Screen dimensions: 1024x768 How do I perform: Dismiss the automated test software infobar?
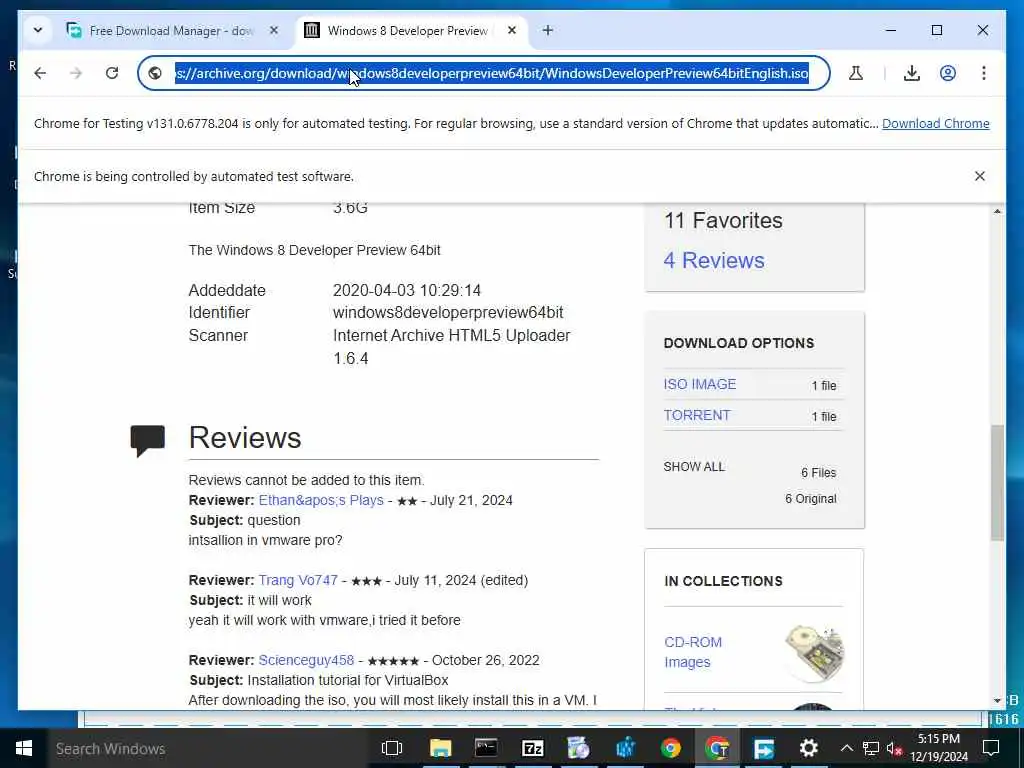(x=980, y=176)
